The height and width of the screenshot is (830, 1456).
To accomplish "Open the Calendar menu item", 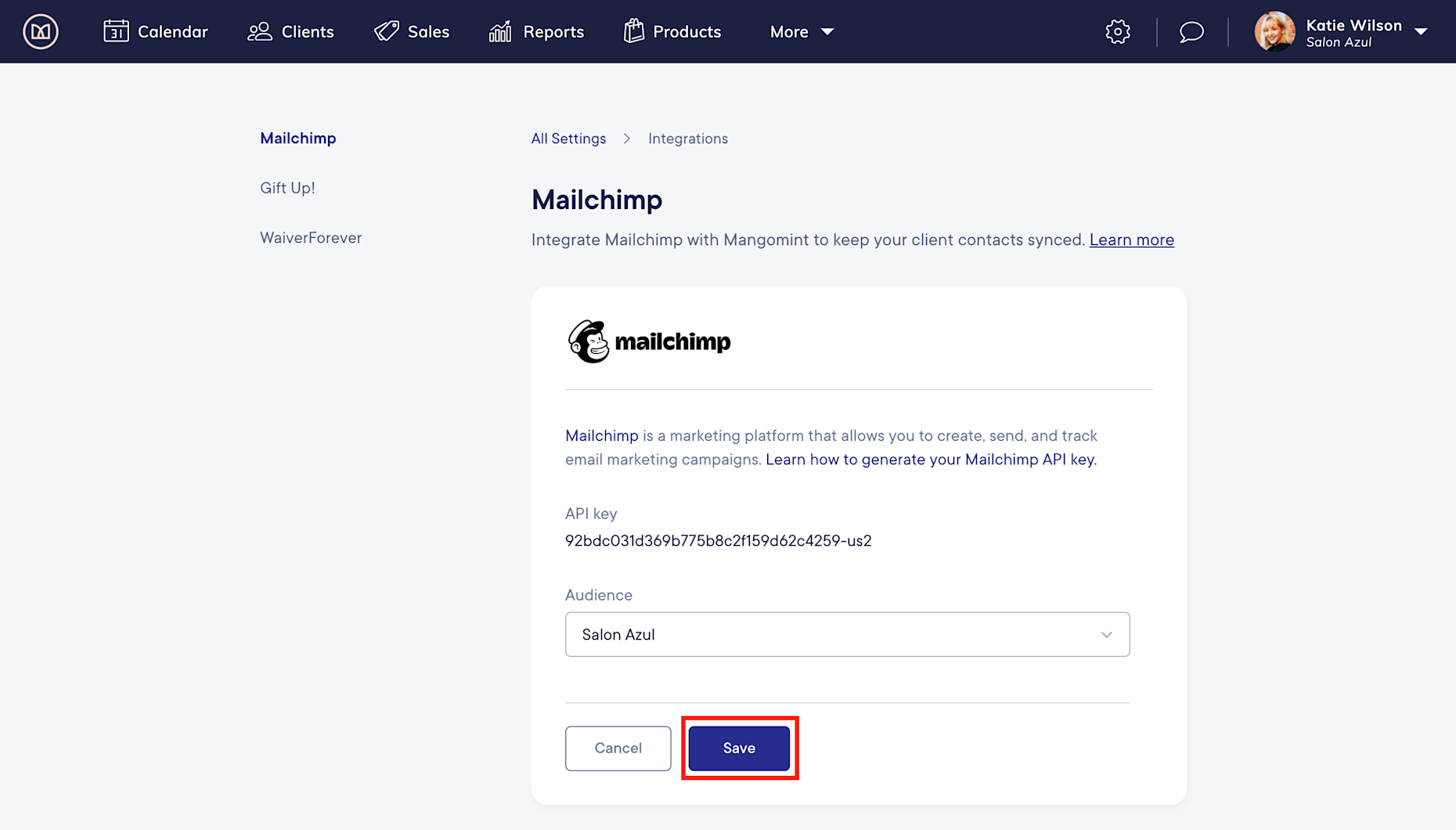I will 156,31.
